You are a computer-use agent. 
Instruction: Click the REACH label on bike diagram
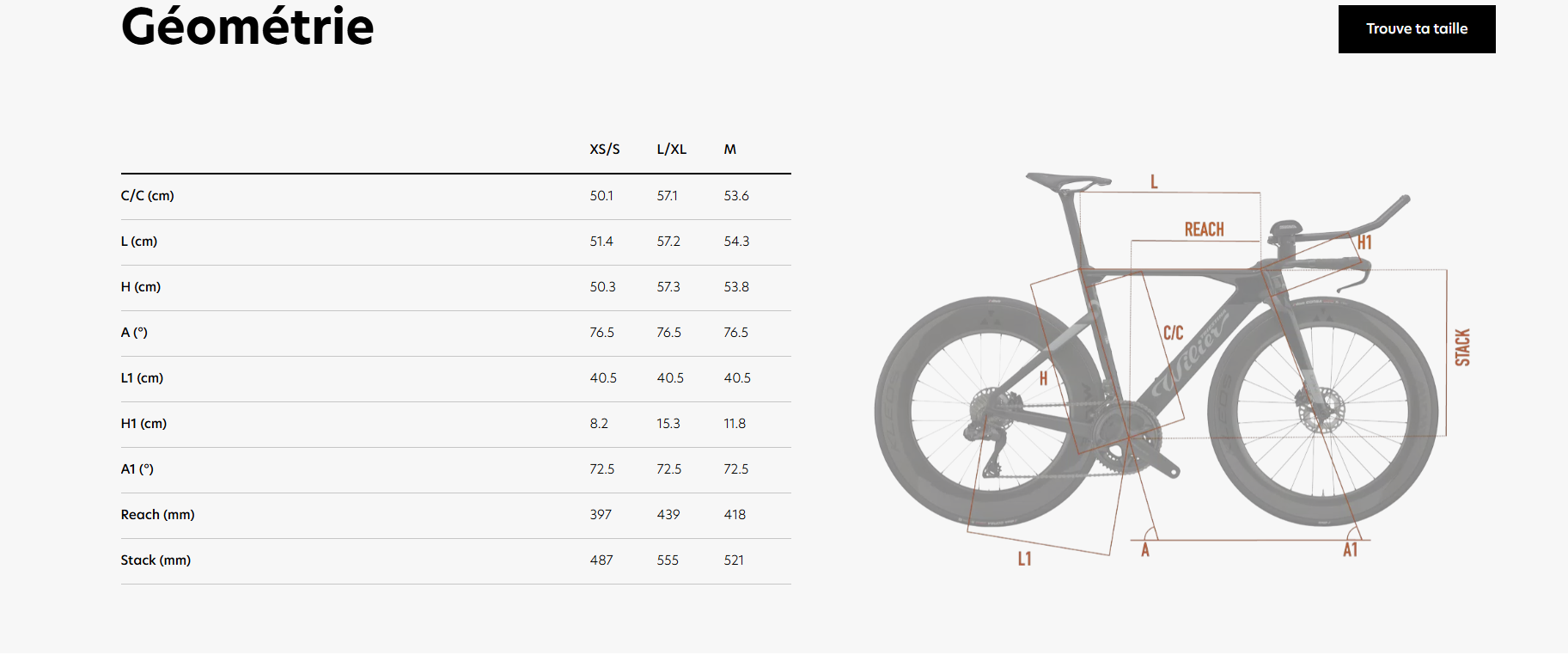click(1204, 230)
